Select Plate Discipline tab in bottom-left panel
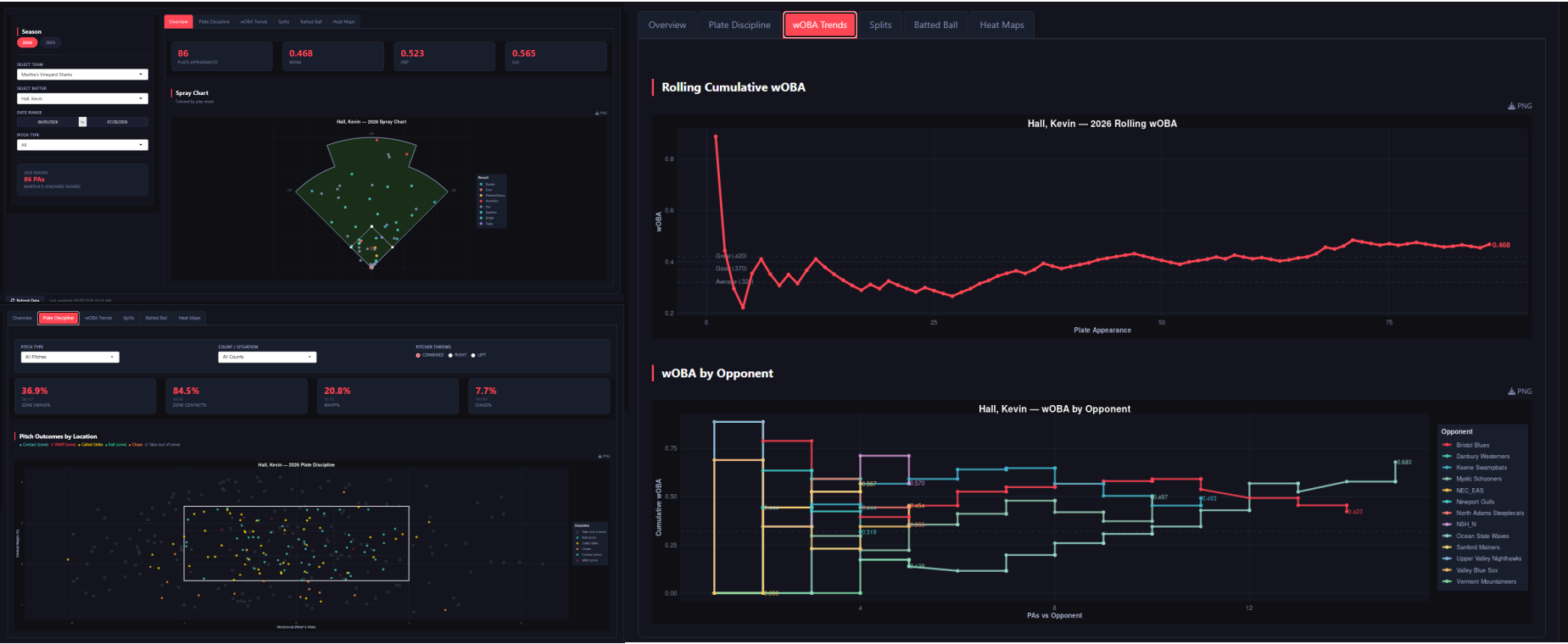 coord(59,318)
